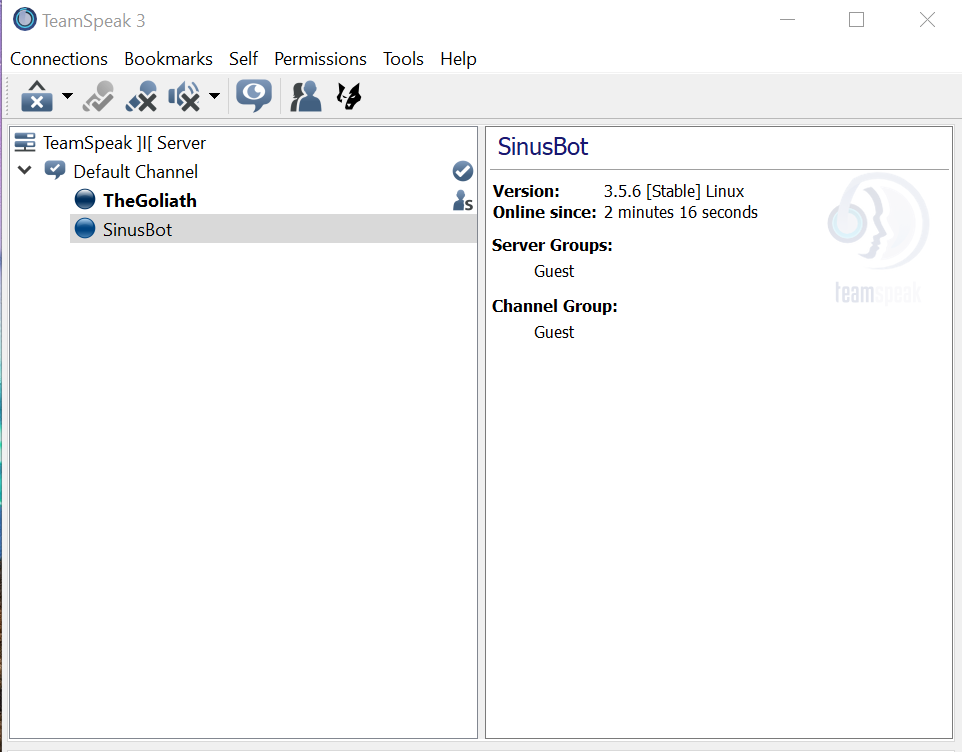Click the server icon beside TeamSpeak ]I[ Server

(25, 142)
